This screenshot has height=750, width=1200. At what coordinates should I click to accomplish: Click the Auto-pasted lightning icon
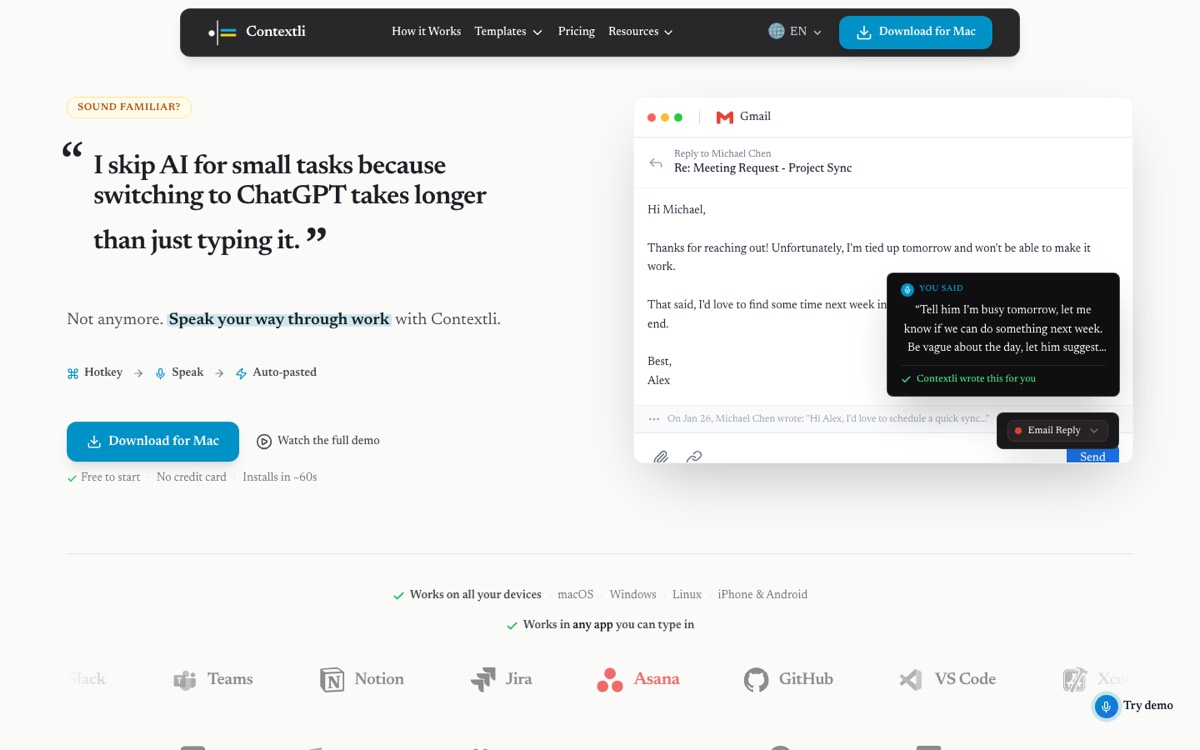(241, 373)
